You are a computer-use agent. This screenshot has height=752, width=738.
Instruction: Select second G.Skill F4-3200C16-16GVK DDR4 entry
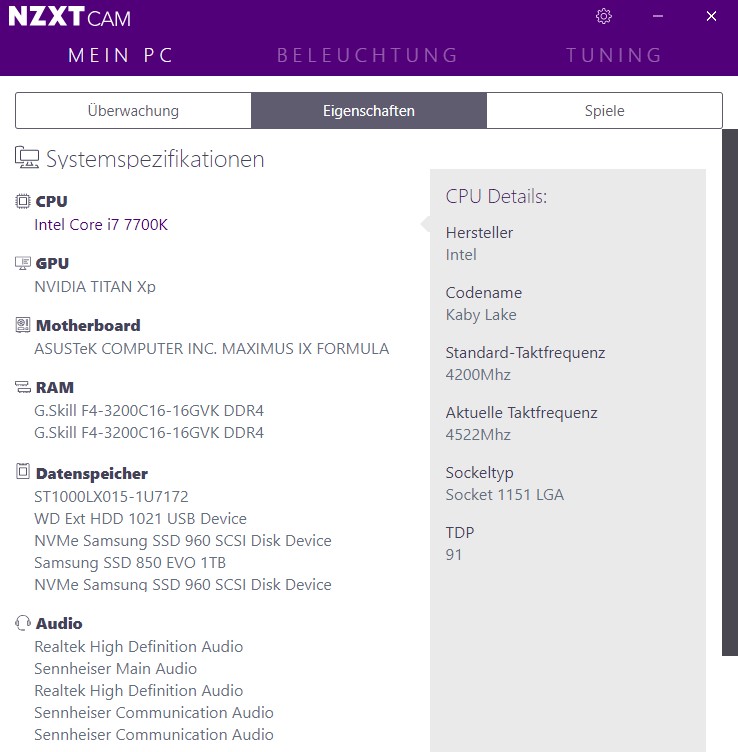click(149, 433)
